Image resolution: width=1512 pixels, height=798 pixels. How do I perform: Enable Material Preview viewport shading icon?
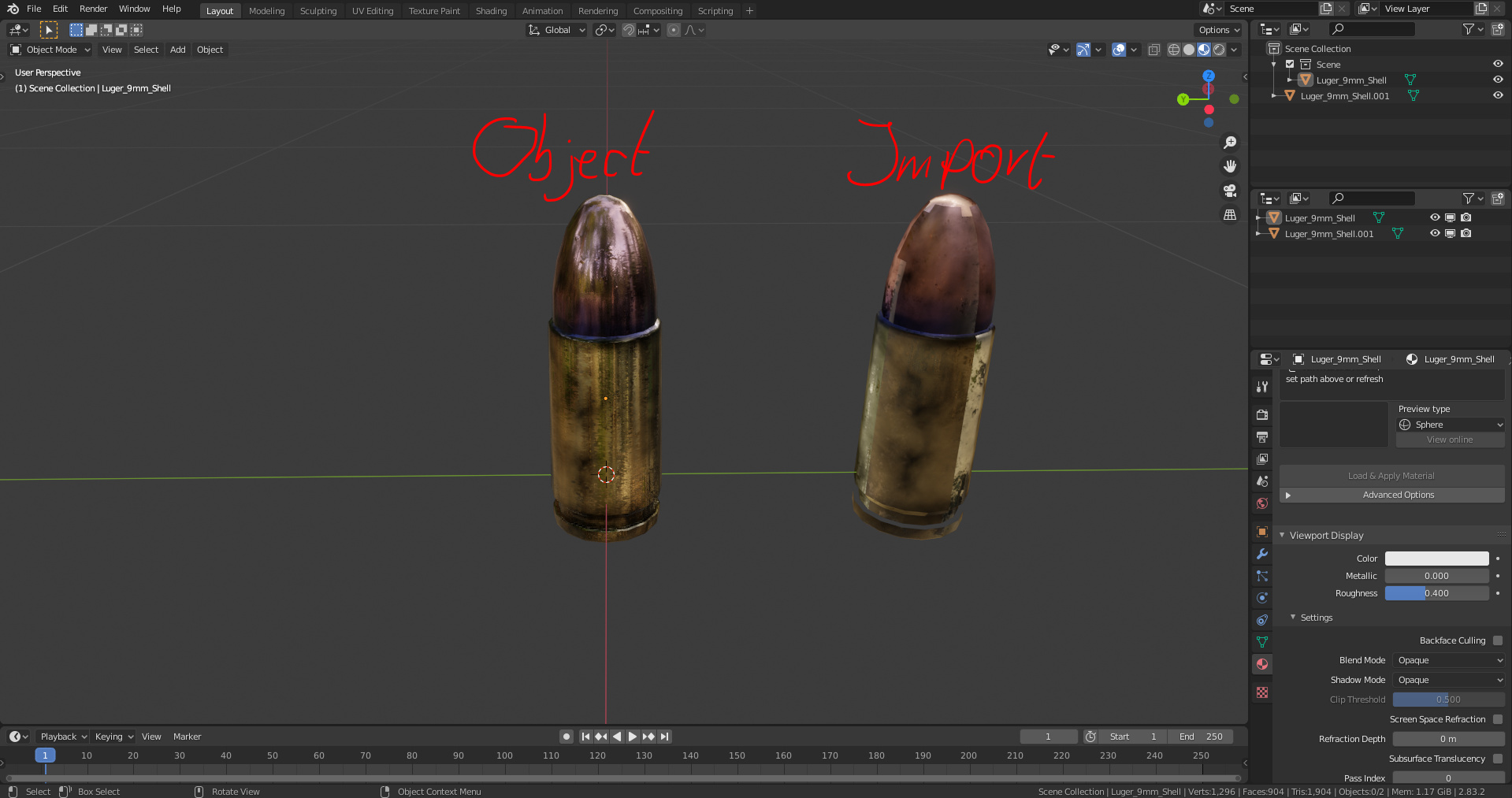tap(1203, 50)
